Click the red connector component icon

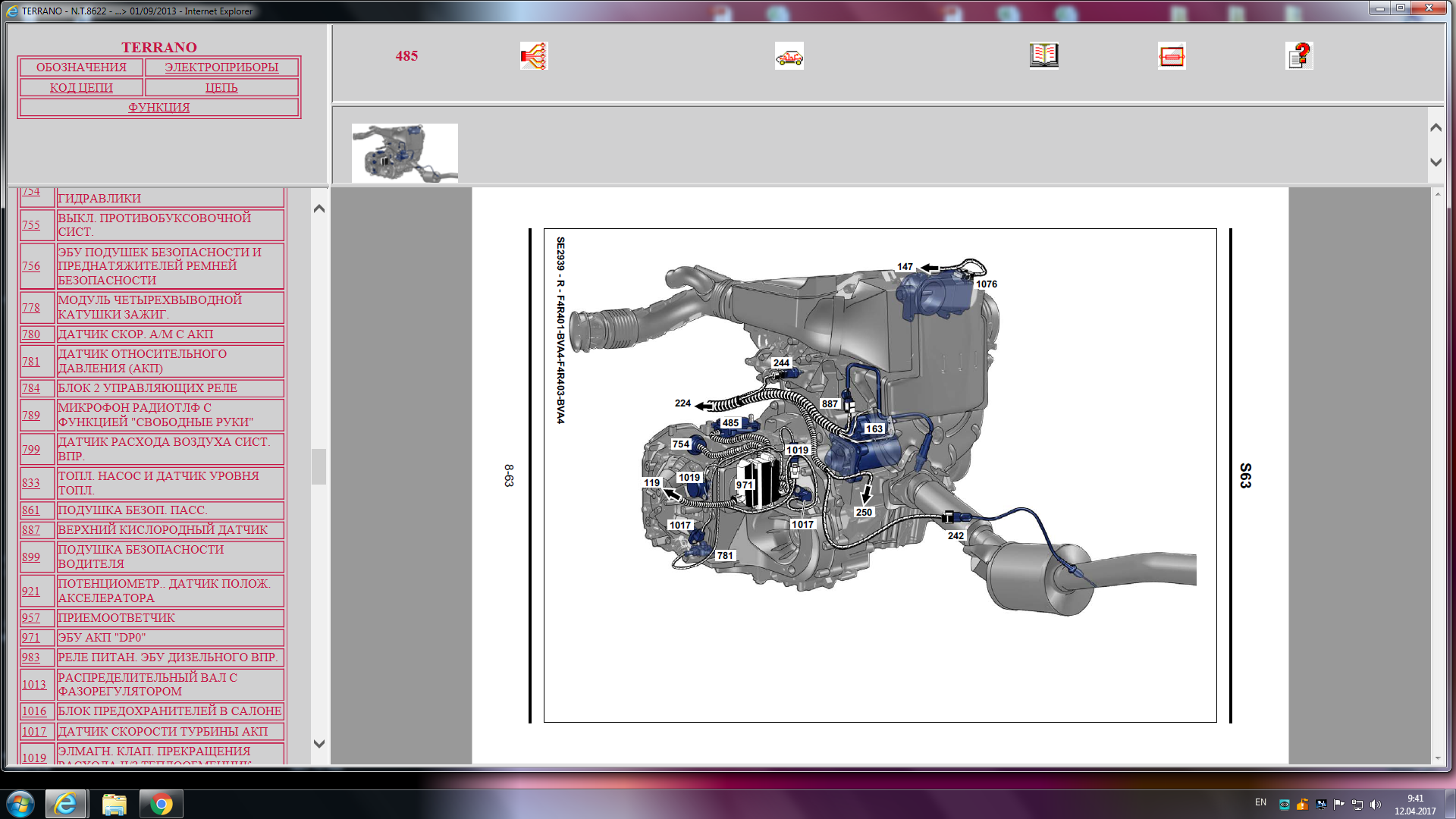[x=1172, y=56]
